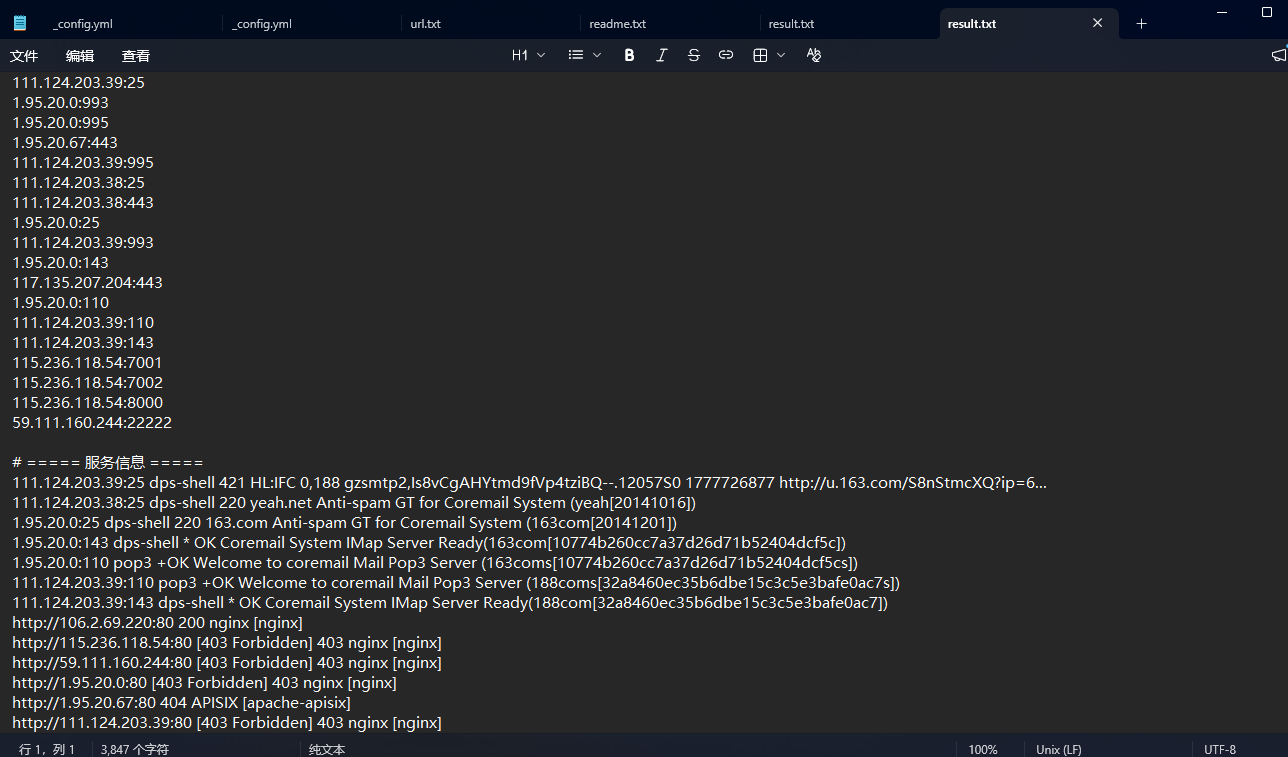Click the Unix (LF) line ending indicator

pos(1059,749)
